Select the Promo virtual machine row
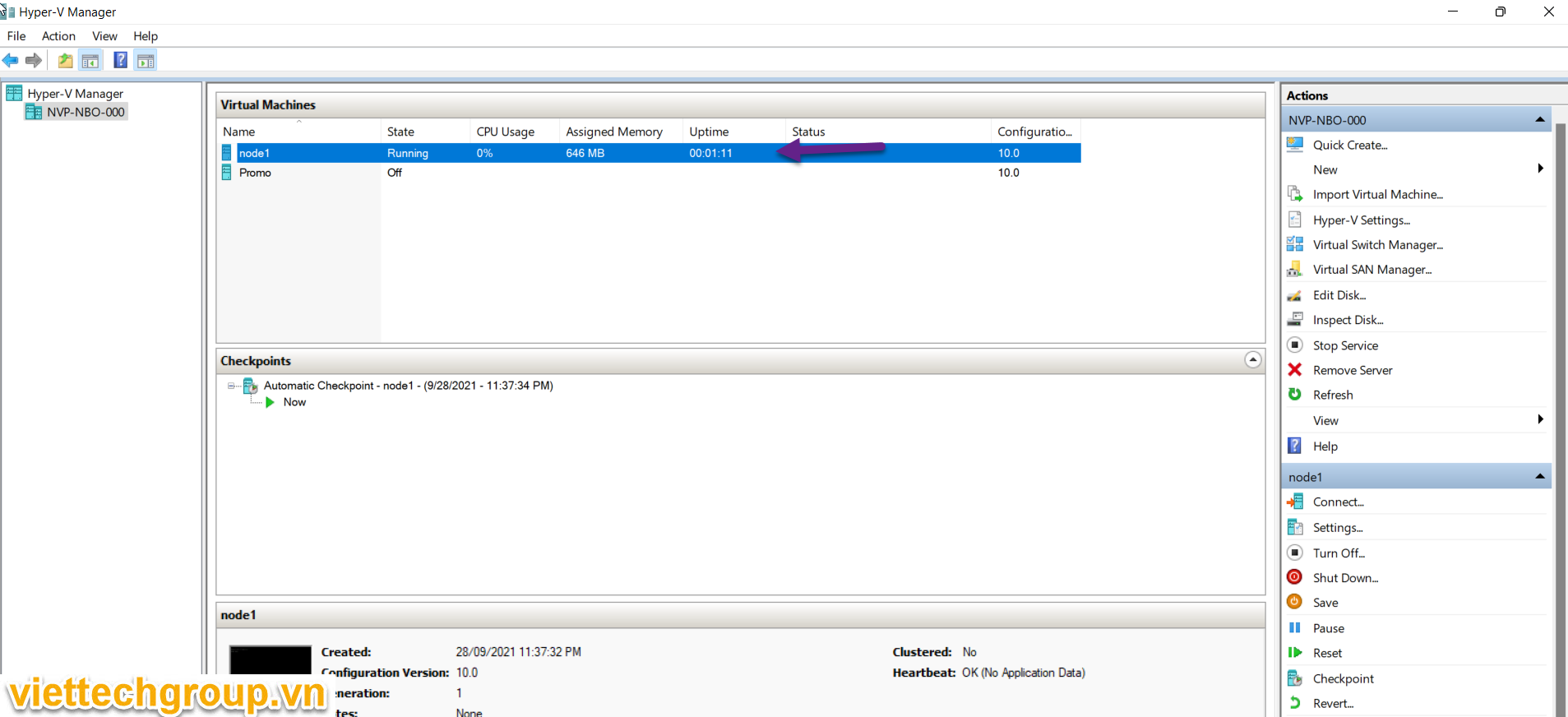Image resolution: width=1568 pixels, height=717 pixels. [650, 173]
